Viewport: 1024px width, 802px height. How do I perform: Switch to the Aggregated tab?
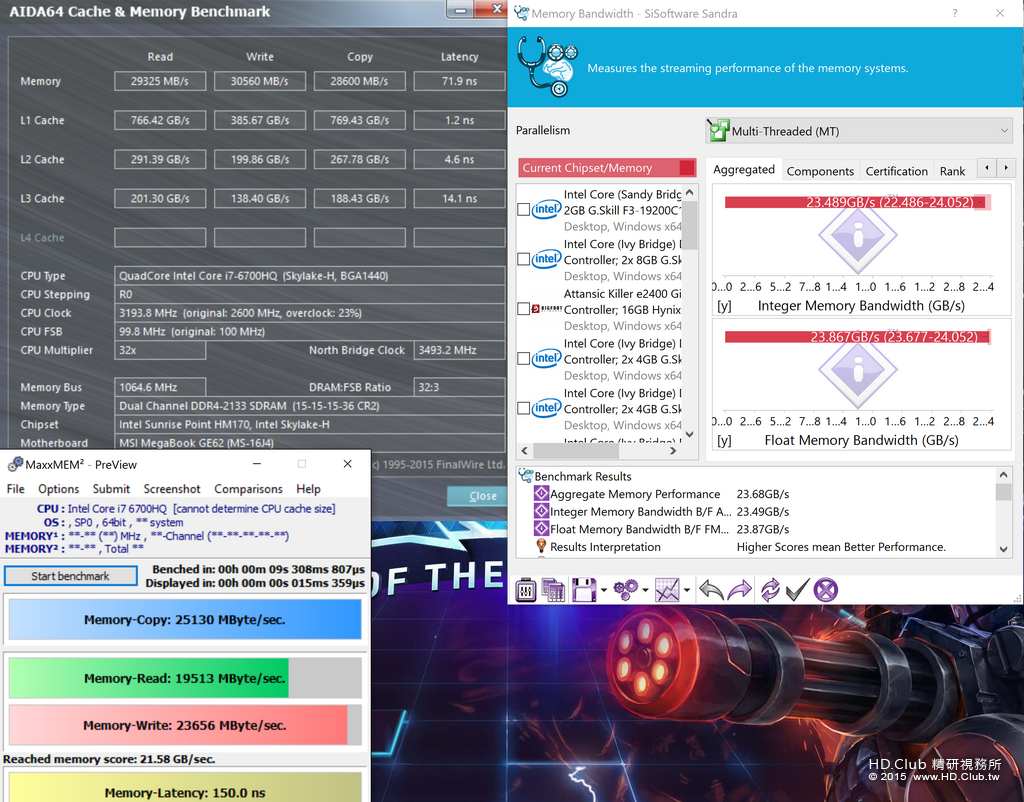[x=744, y=170]
